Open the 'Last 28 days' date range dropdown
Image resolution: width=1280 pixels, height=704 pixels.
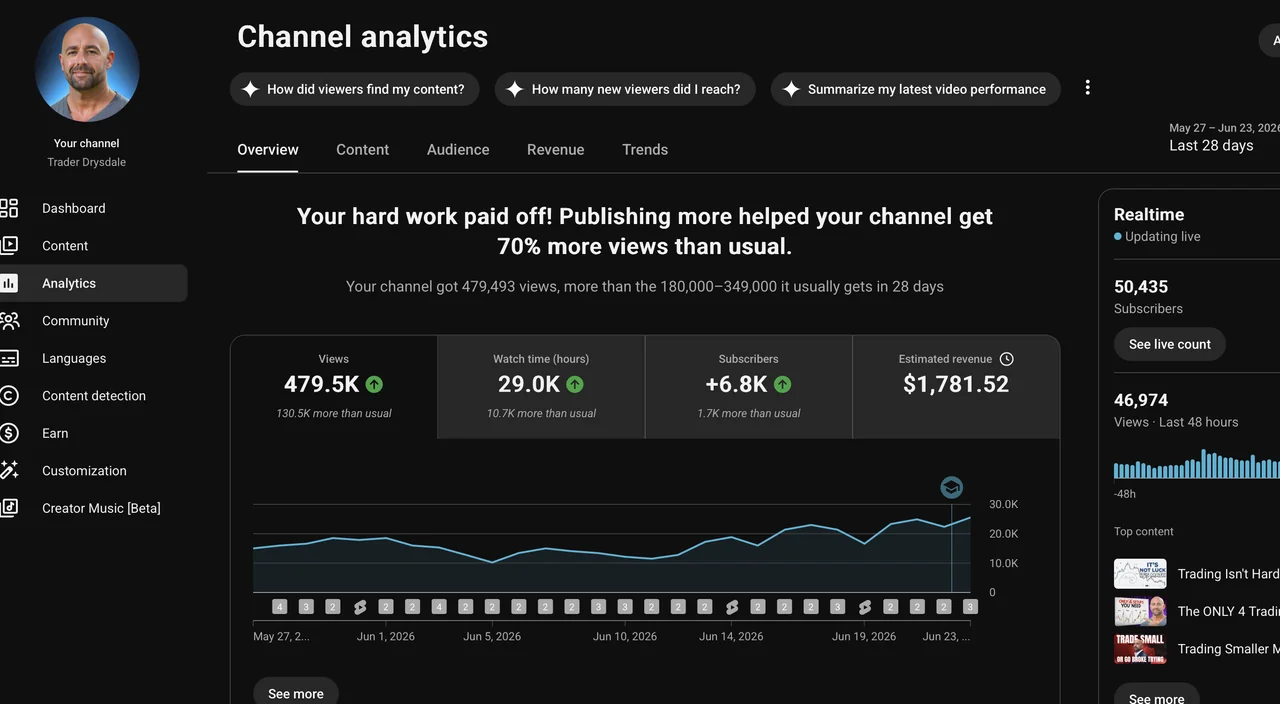pos(1223,138)
